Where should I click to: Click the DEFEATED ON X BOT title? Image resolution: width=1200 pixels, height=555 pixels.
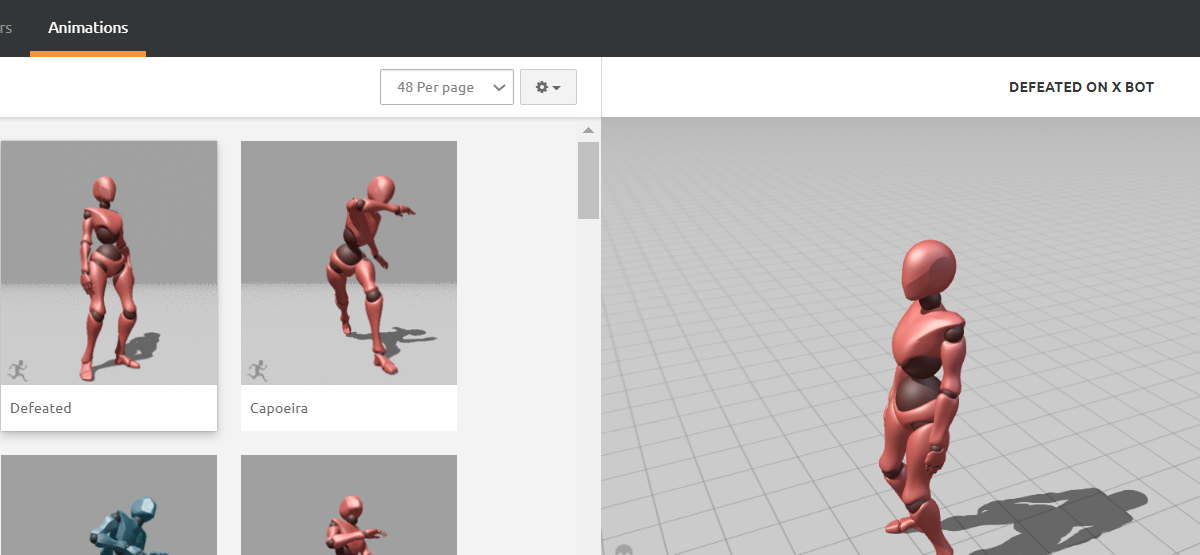(1081, 87)
